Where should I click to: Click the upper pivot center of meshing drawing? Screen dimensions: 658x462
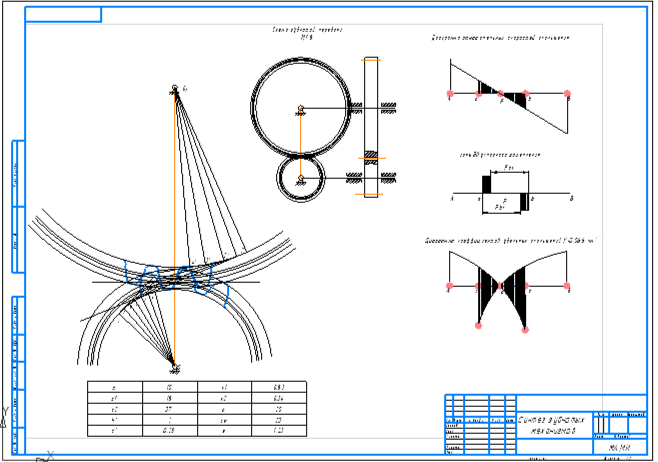(x=175, y=88)
